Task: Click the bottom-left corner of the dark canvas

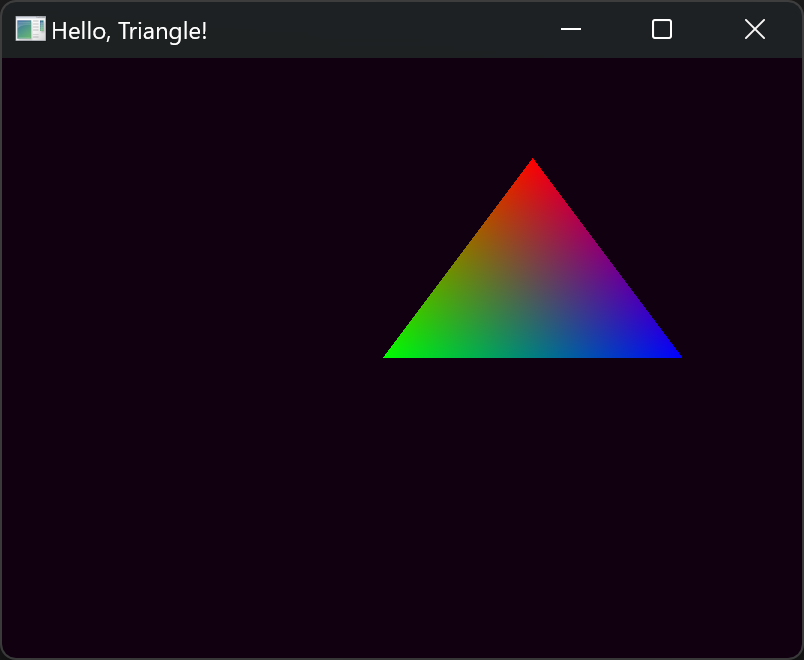Action: [x=6, y=653]
